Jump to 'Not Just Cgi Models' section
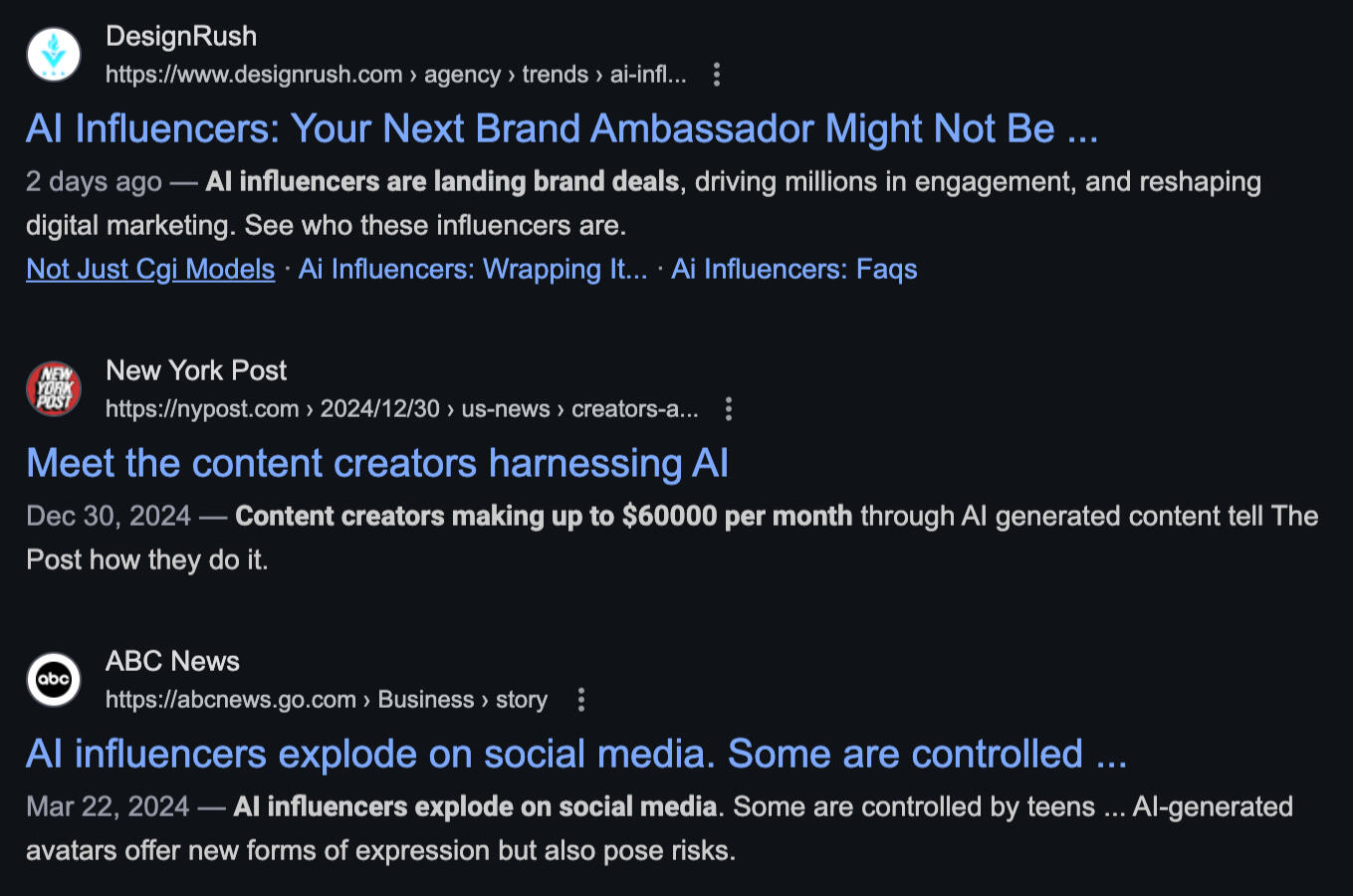This screenshot has width=1353, height=896. [150, 270]
